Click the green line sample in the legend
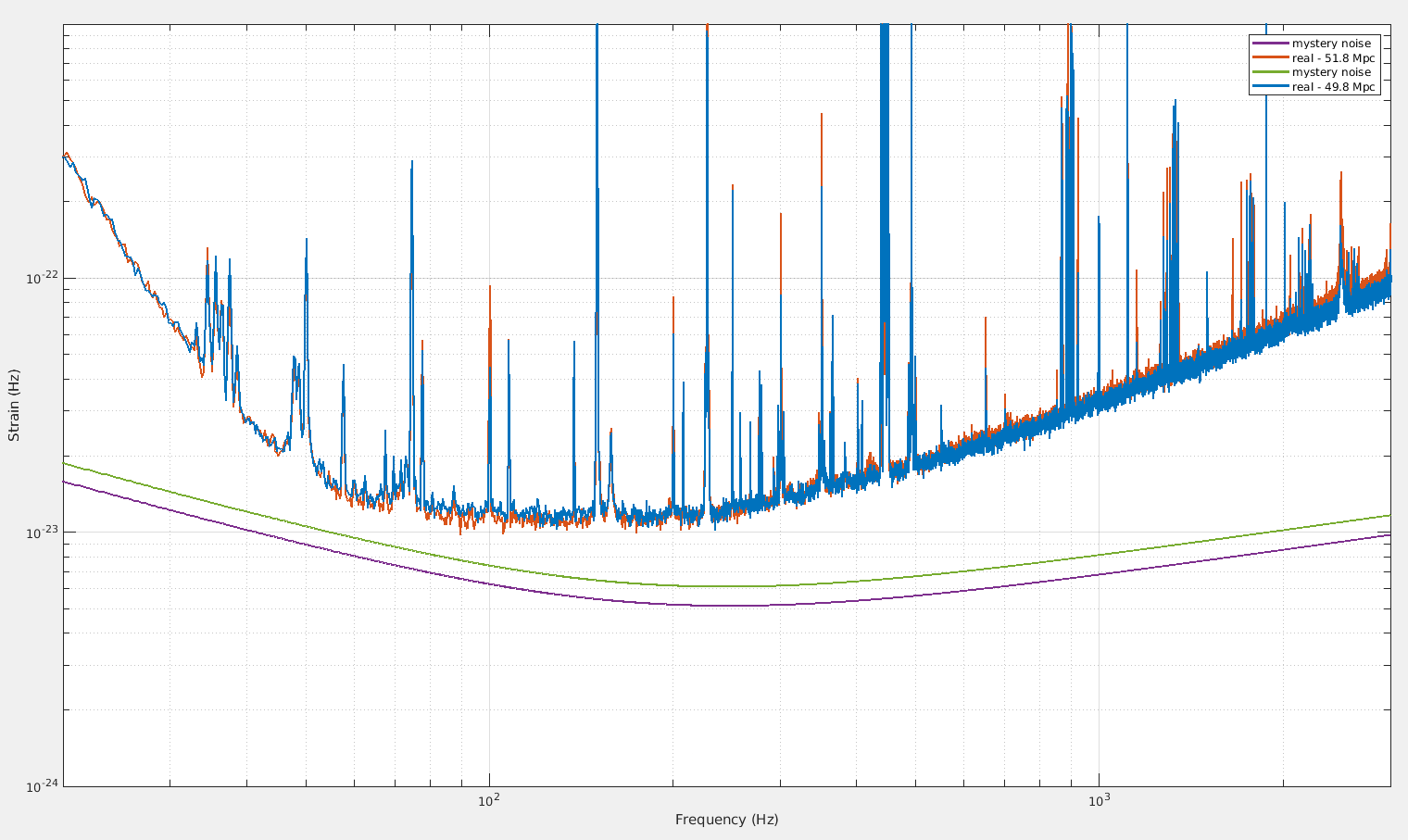This screenshot has width=1408, height=840. click(1271, 72)
